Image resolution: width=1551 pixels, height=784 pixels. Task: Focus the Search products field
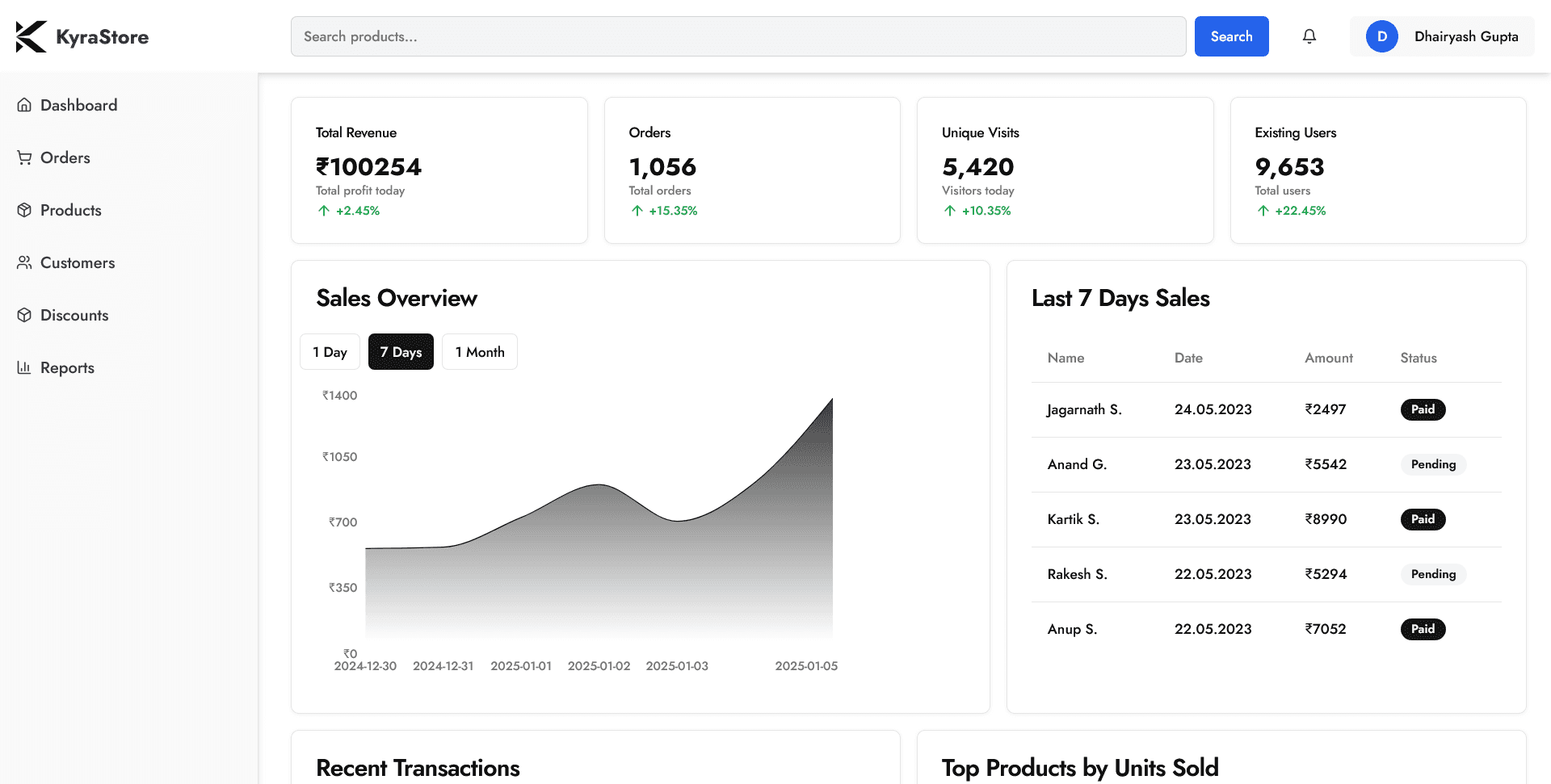(738, 36)
